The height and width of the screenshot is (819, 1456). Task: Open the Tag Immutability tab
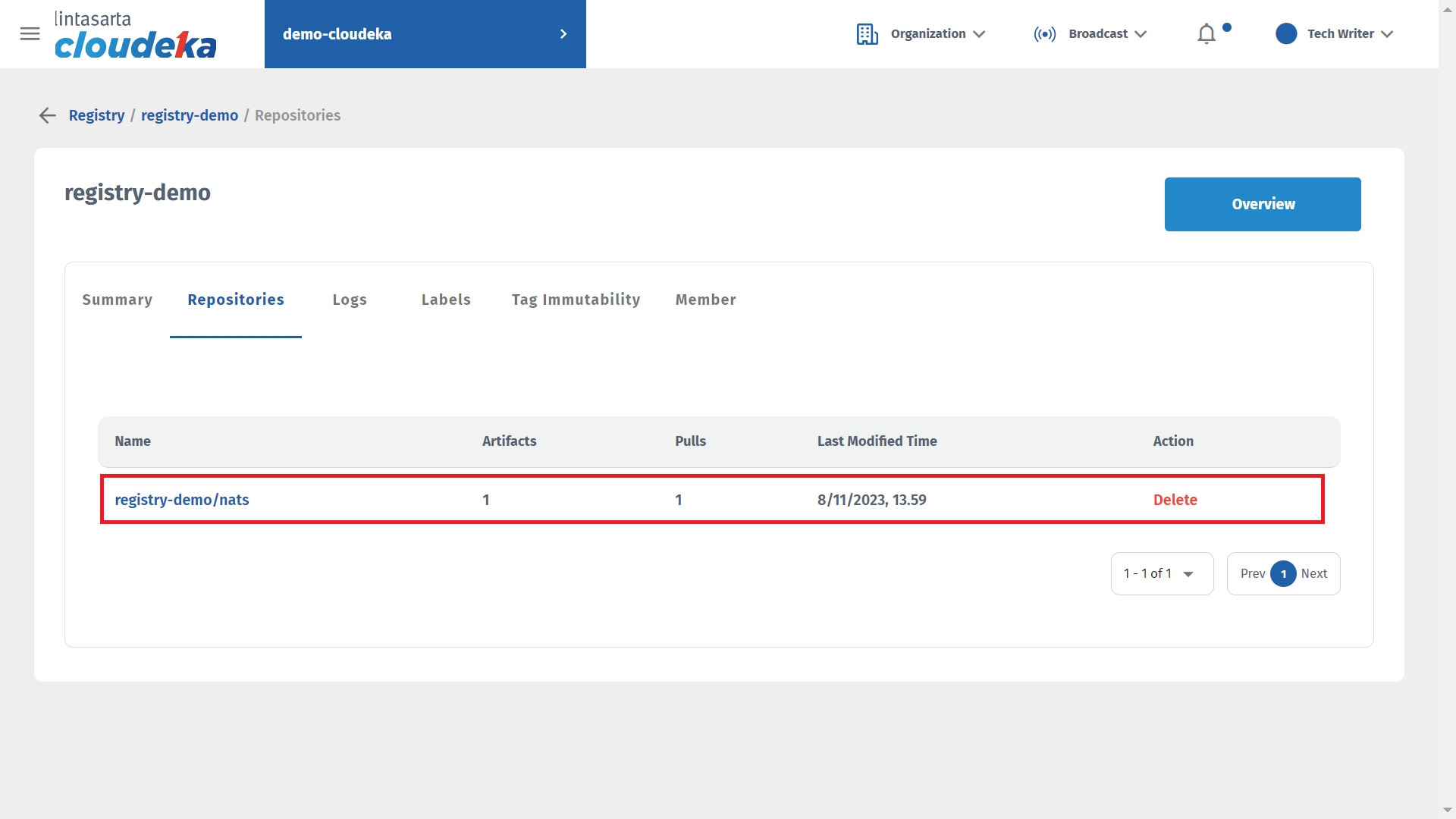click(x=576, y=300)
